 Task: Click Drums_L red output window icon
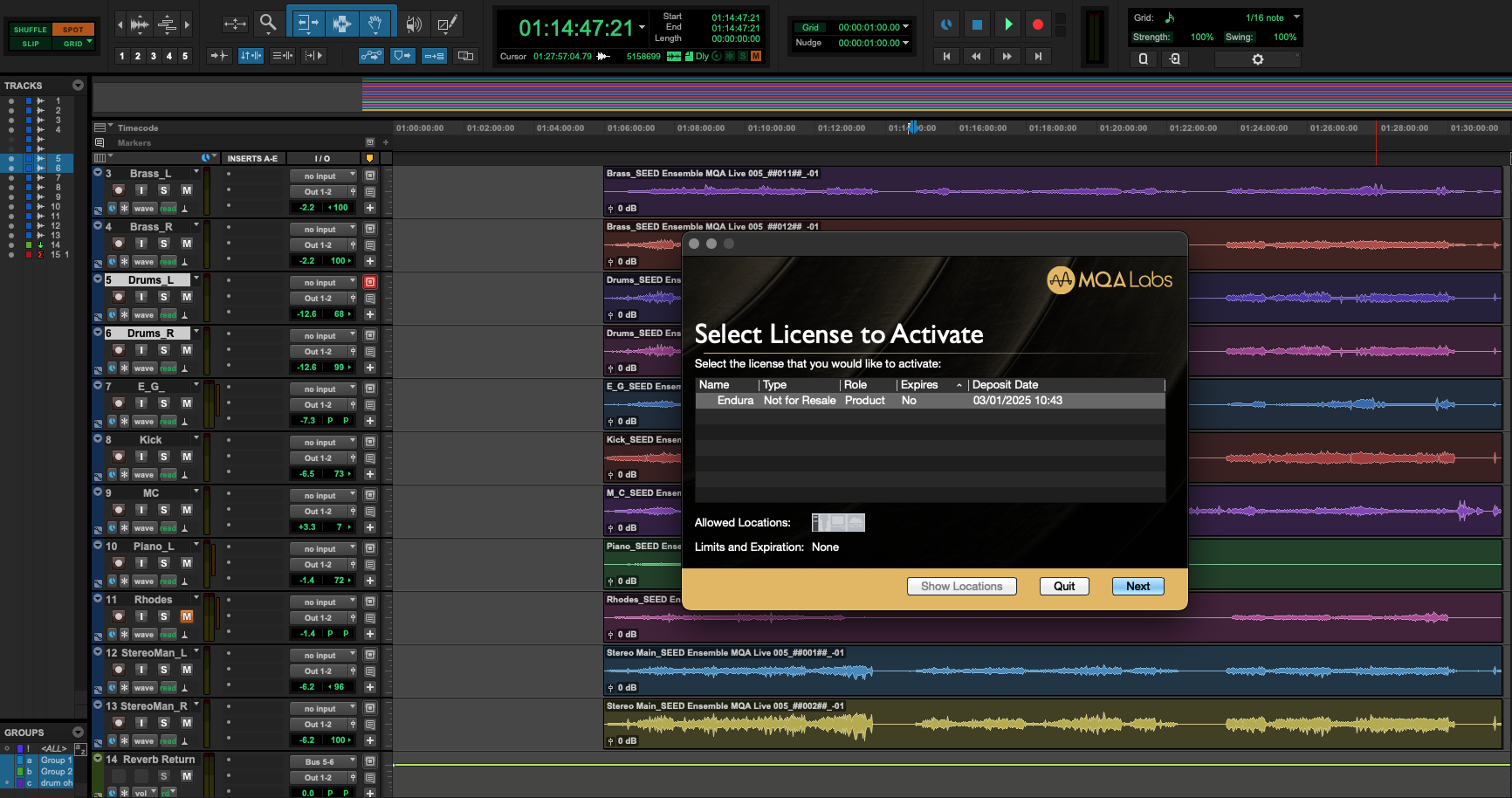coord(370,282)
